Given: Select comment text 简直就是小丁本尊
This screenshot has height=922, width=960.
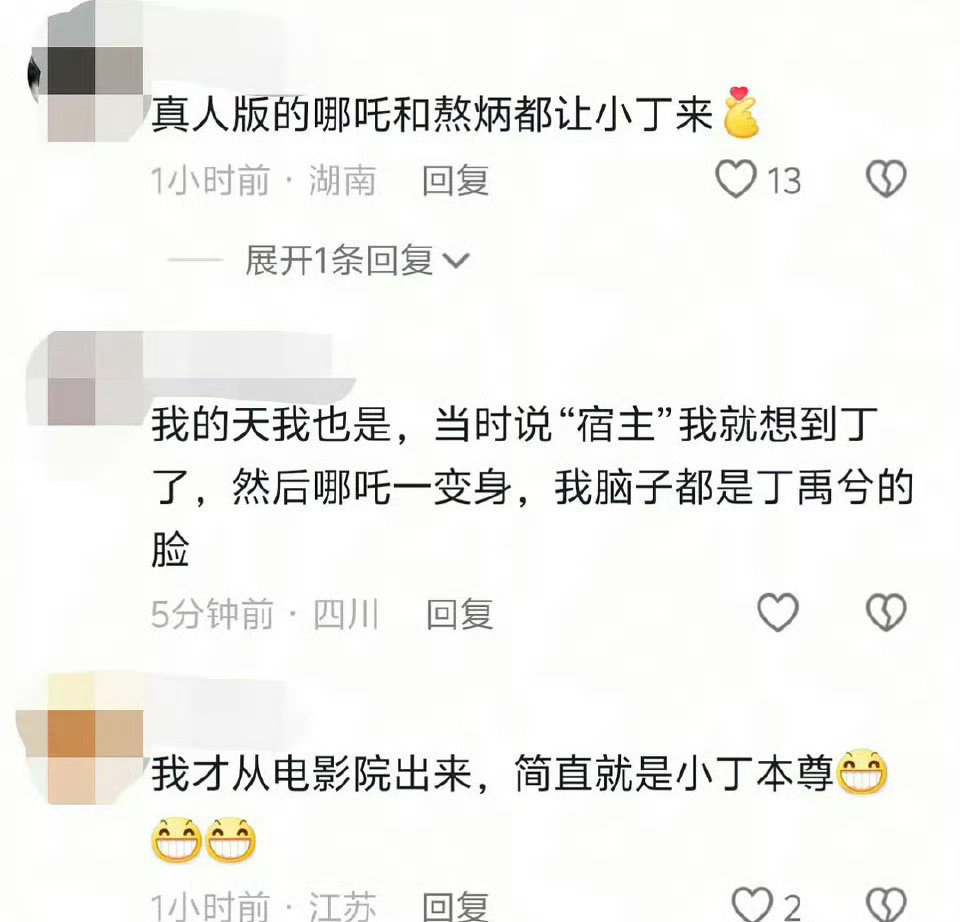Looking at the screenshot, I should pos(674,773).
